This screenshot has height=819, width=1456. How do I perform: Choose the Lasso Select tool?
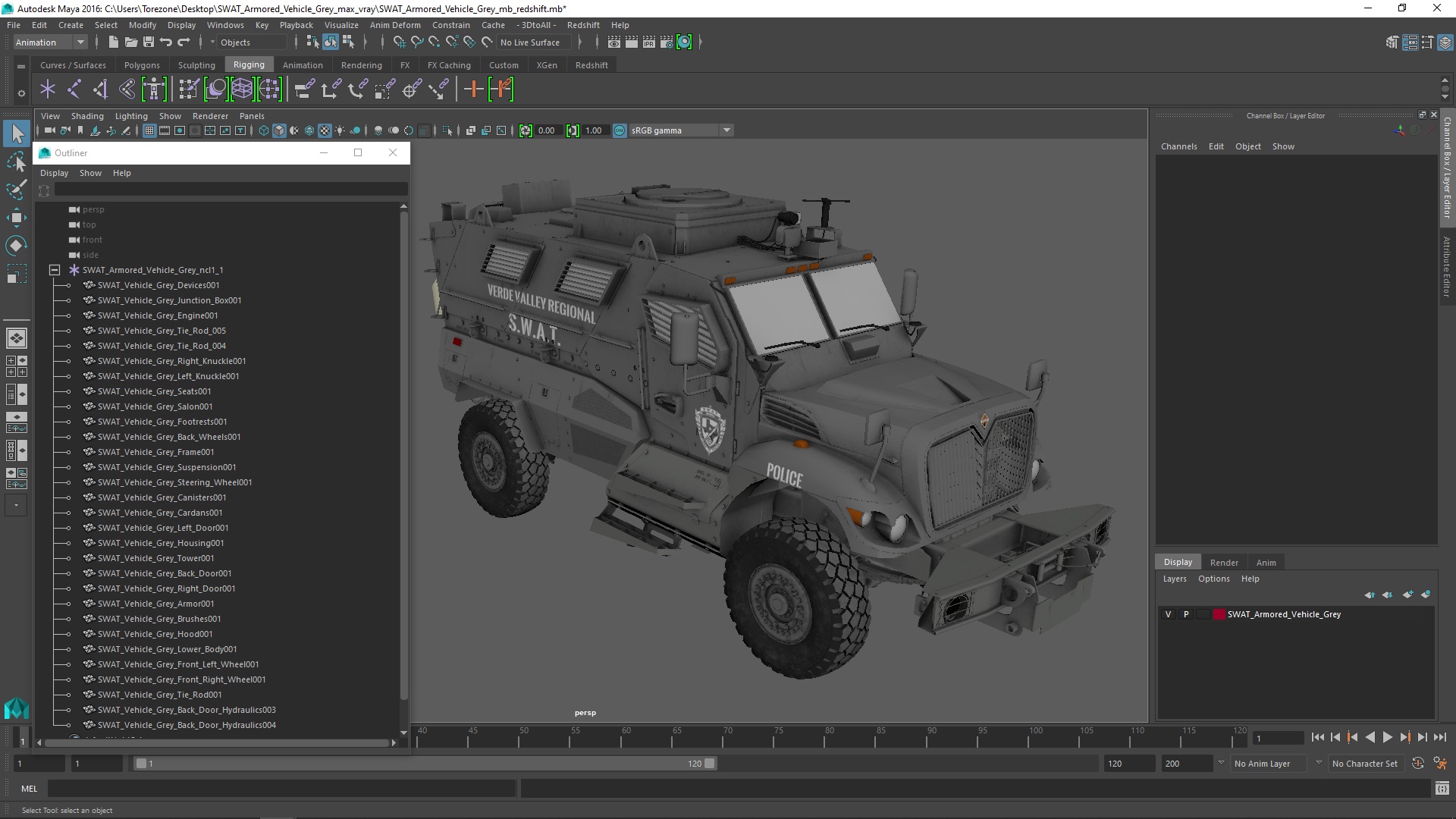pos(16,162)
